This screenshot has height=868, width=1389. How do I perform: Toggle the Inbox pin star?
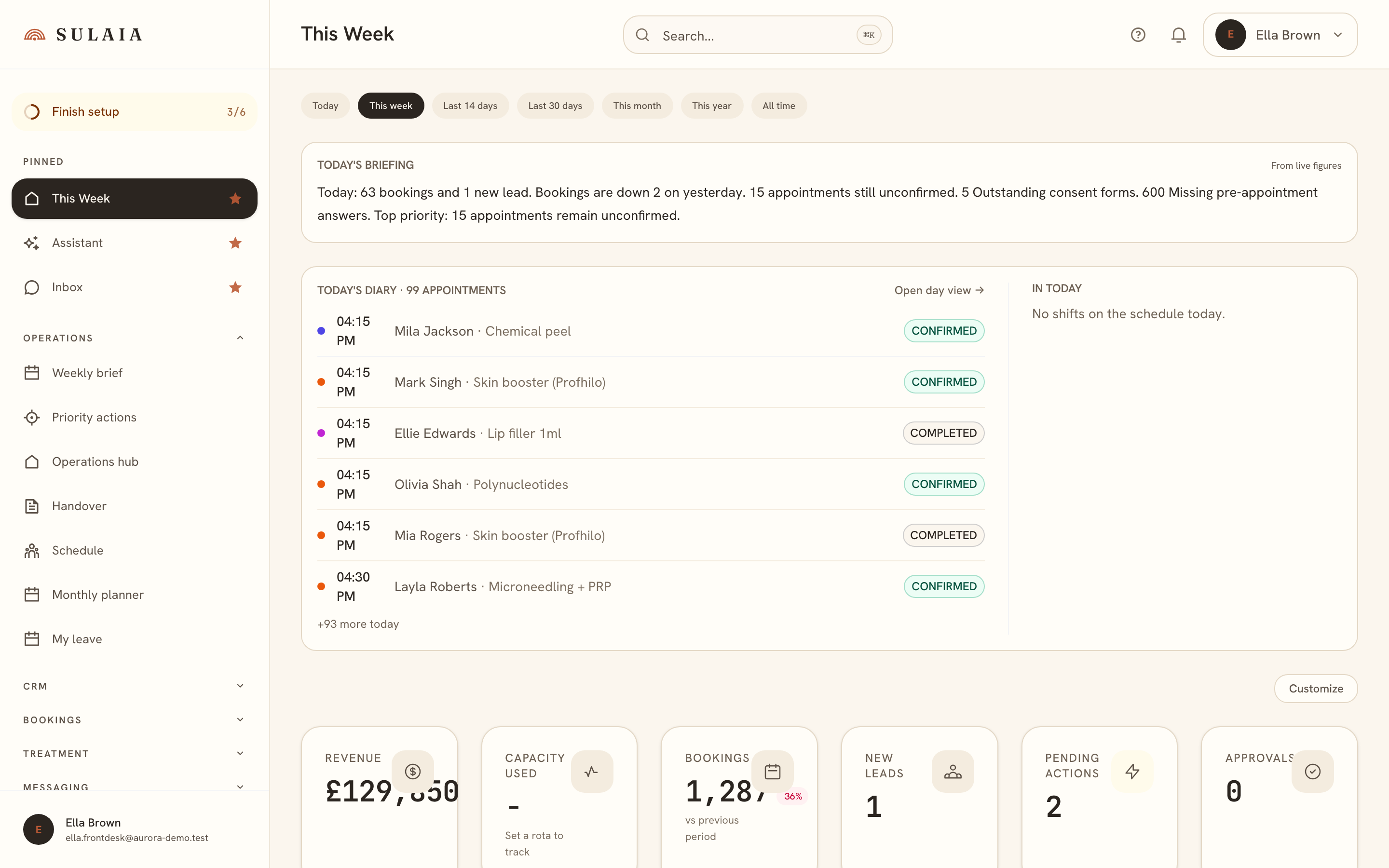[x=235, y=287]
